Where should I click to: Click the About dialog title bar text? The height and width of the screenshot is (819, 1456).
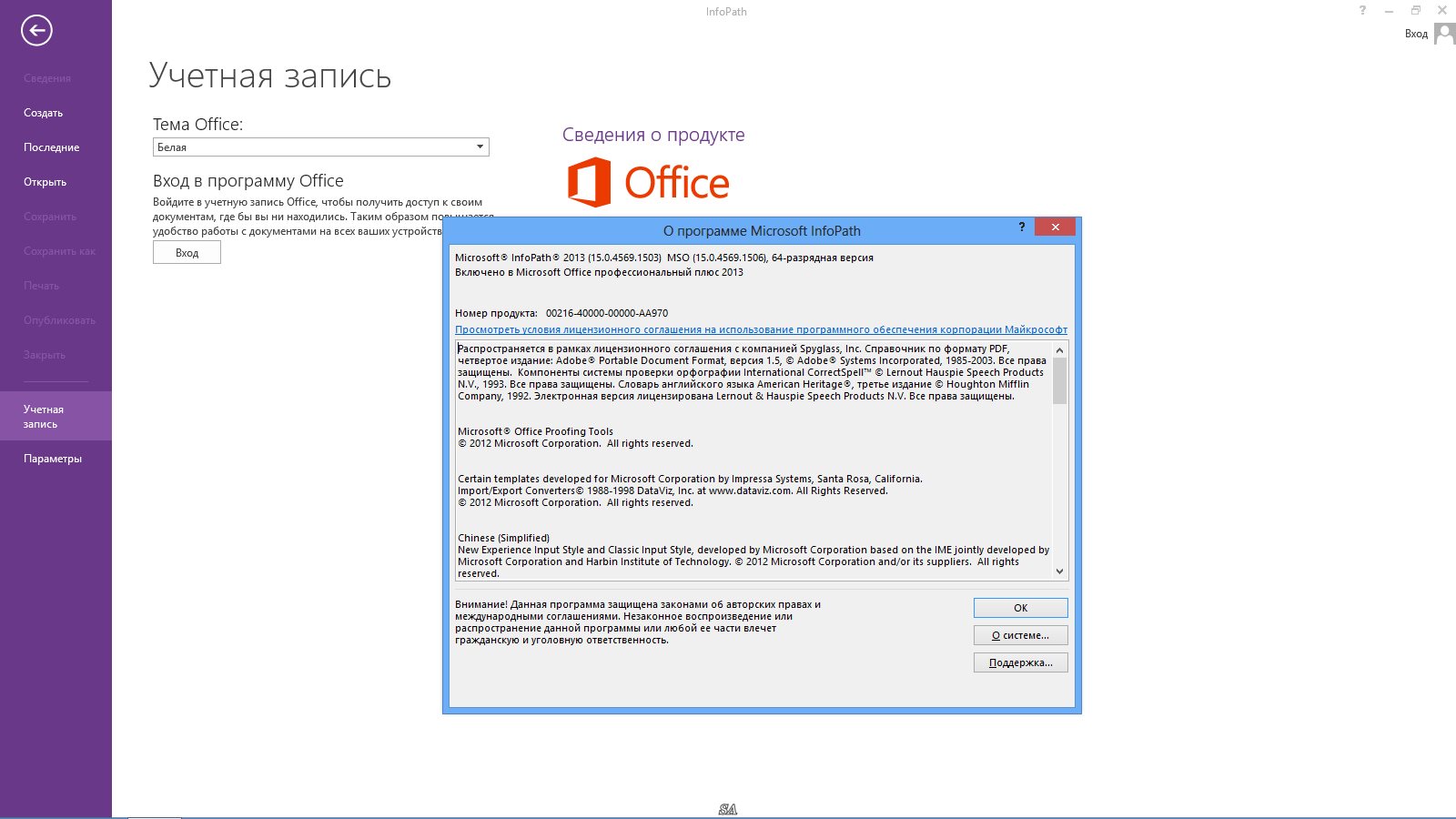762,231
